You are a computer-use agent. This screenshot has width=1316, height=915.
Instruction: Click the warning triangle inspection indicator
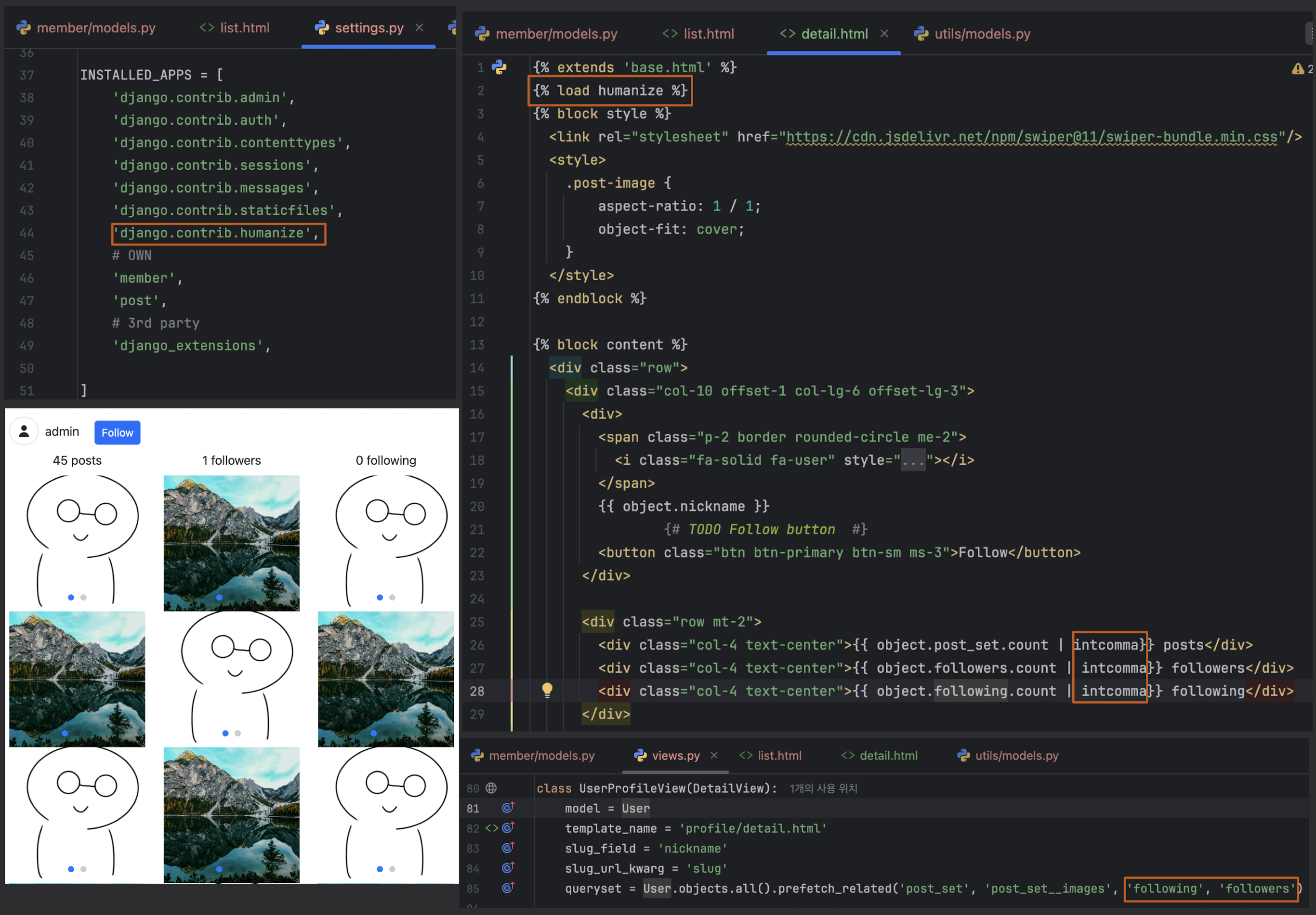tap(1297, 69)
